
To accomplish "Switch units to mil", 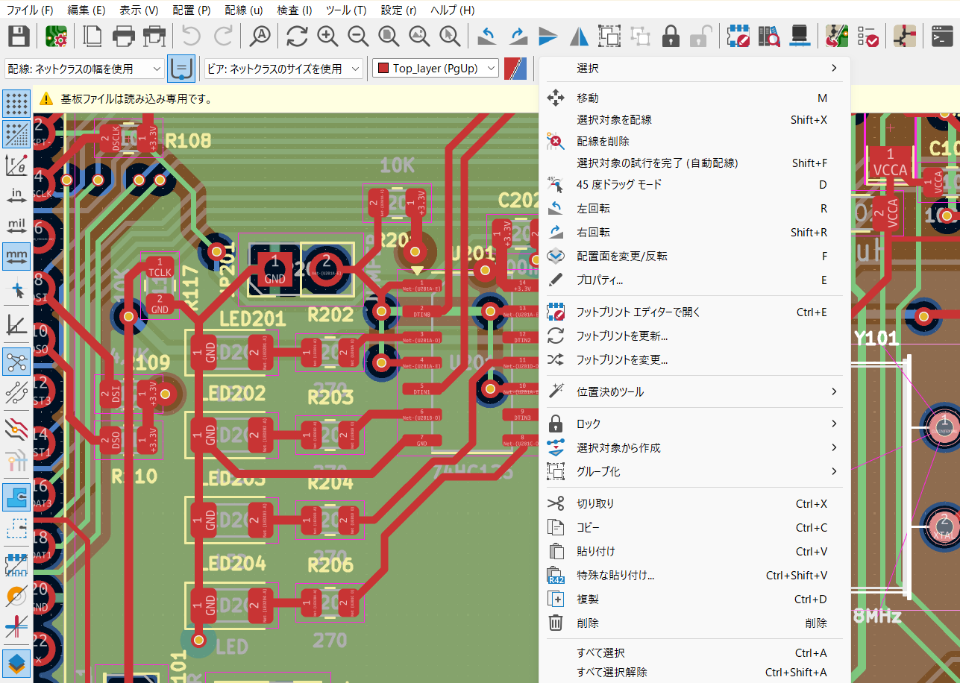I will [x=17, y=226].
